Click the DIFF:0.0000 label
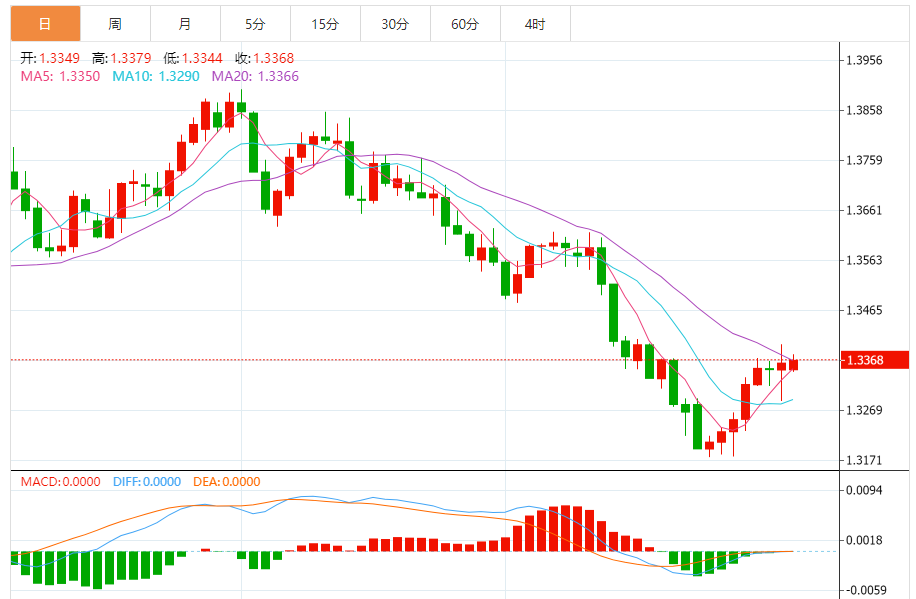The height and width of the screenshot is (599, 916). 147,482
